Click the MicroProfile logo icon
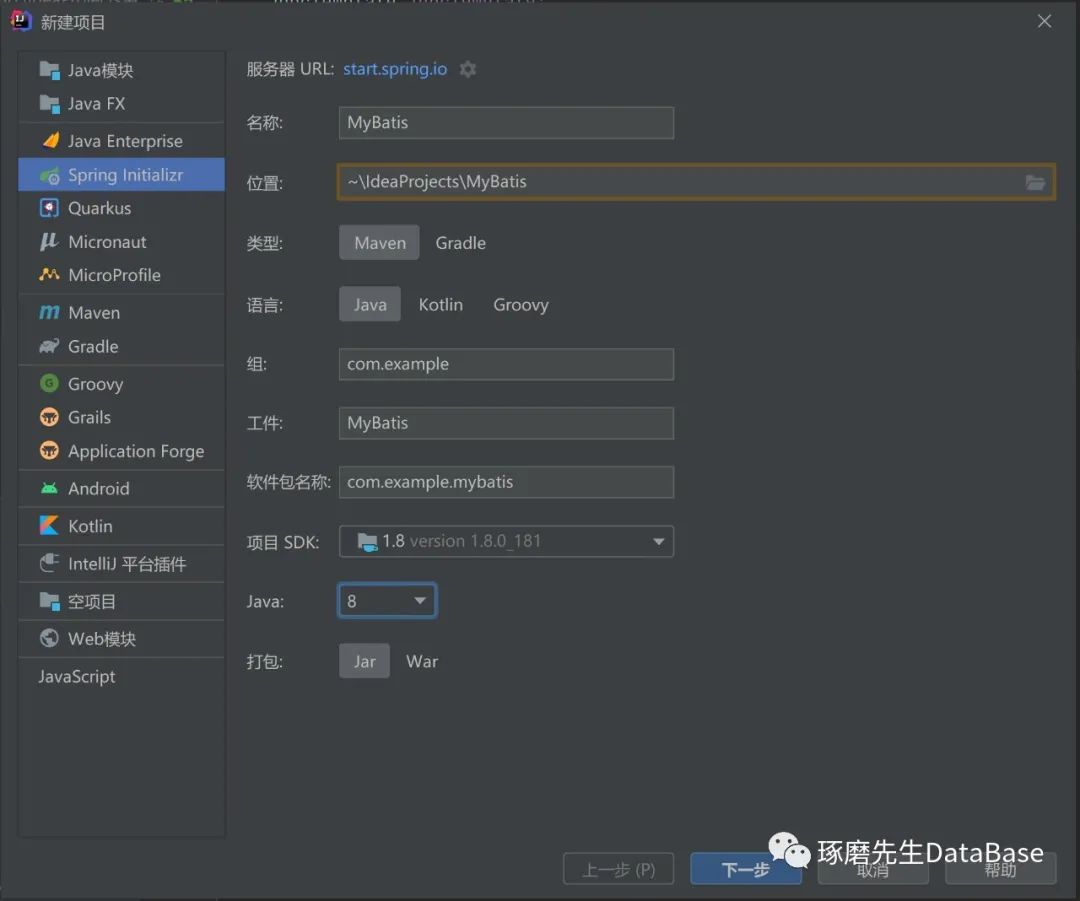The height and width of the screenshot is (901, 1080). (50, 275)
